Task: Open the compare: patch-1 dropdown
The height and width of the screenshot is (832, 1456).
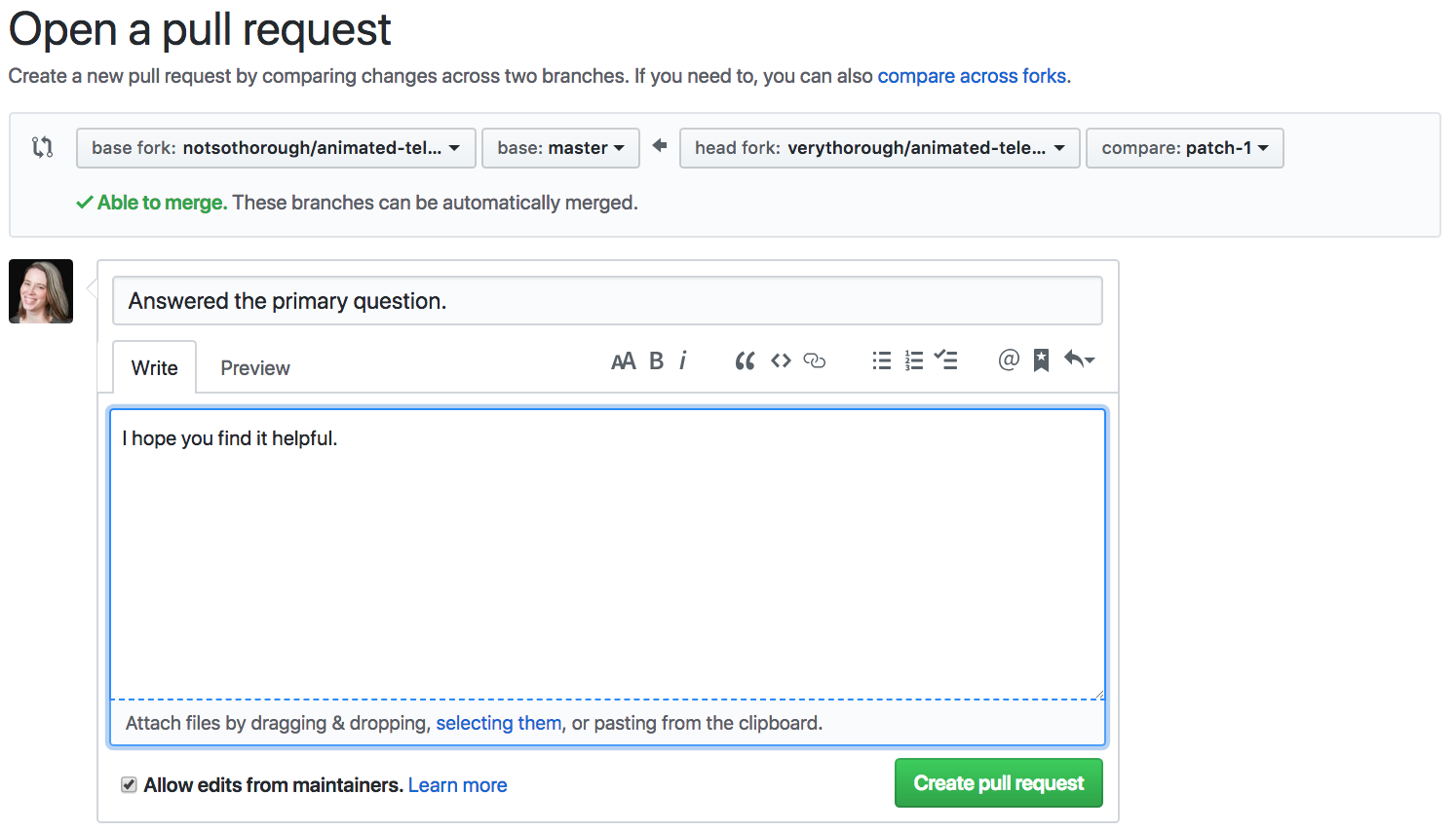Action: tap(1184, 148)
